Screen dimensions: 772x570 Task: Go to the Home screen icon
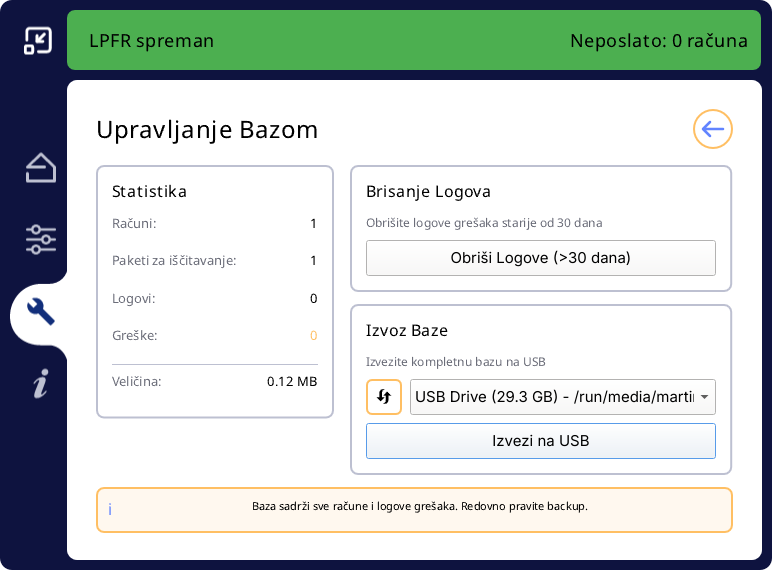pos(41,168)
